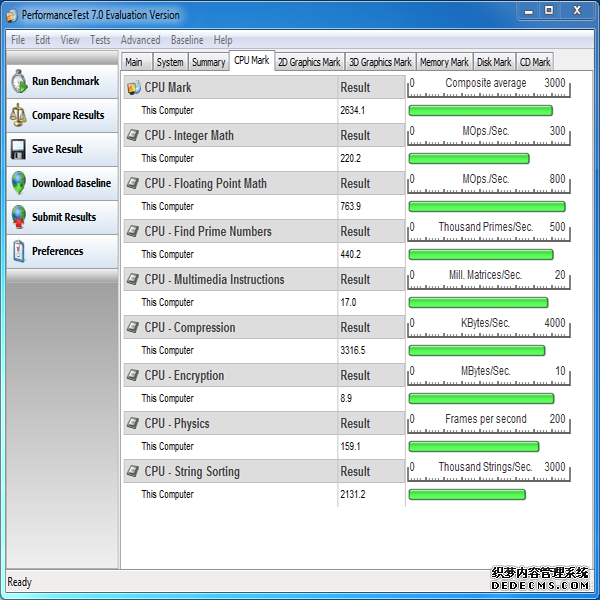
Task: Click the Download Baseline button label
Action: pyautogui.click(x=72, y=183)
